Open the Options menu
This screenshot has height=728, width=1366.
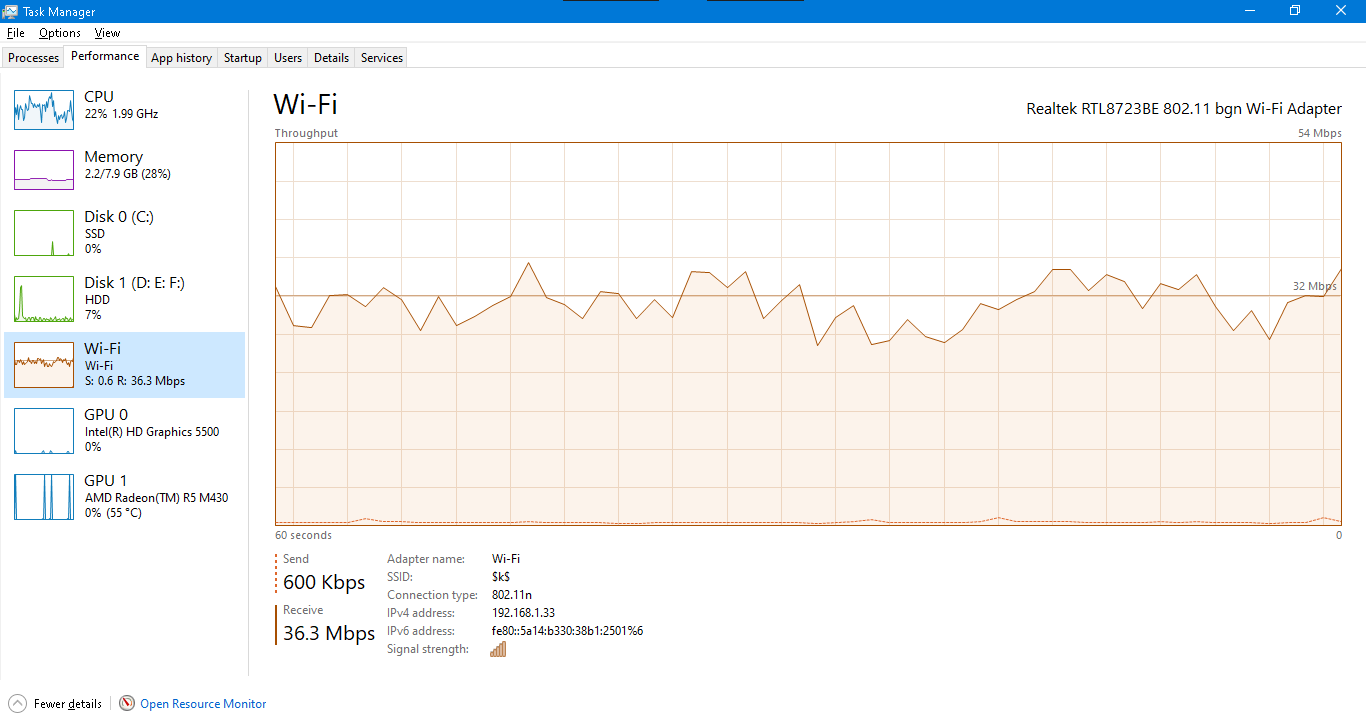click(60, 33)
